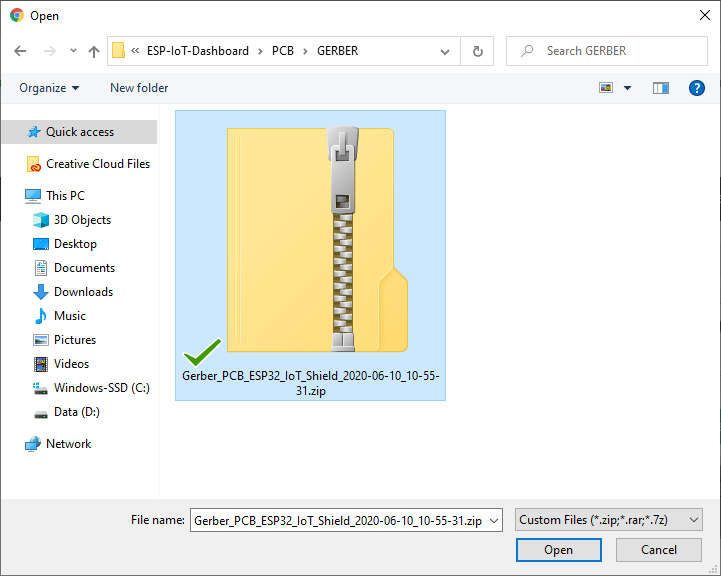Open 3D Objects folder
The height and width of the screenshot is (576, 721).
click(72, 220)
